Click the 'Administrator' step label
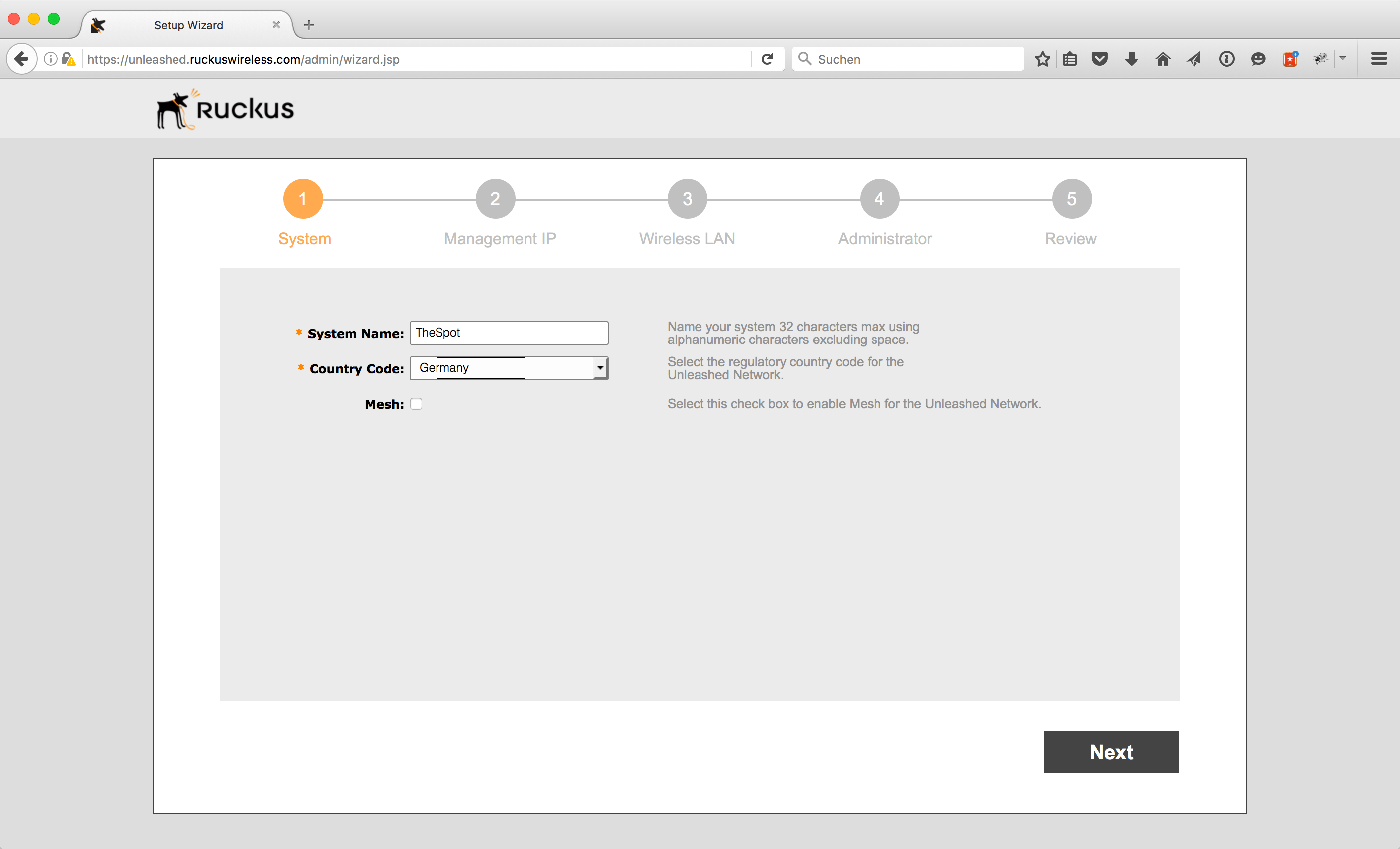 [x=884, y=238]
